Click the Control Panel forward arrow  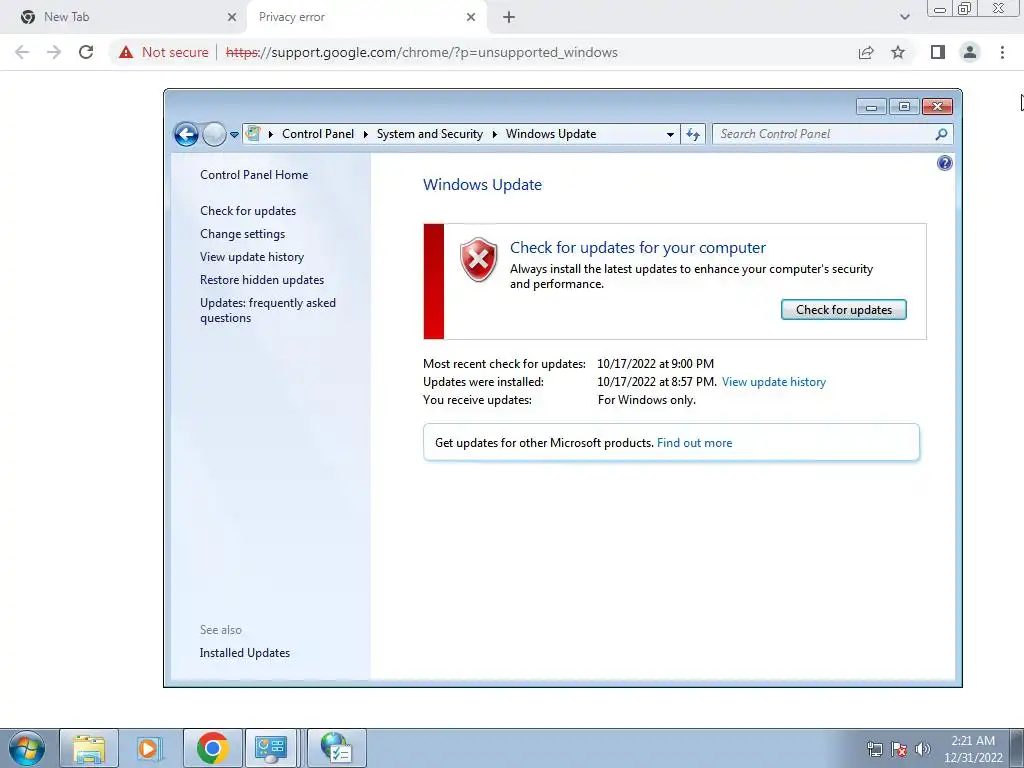[214, 135]
